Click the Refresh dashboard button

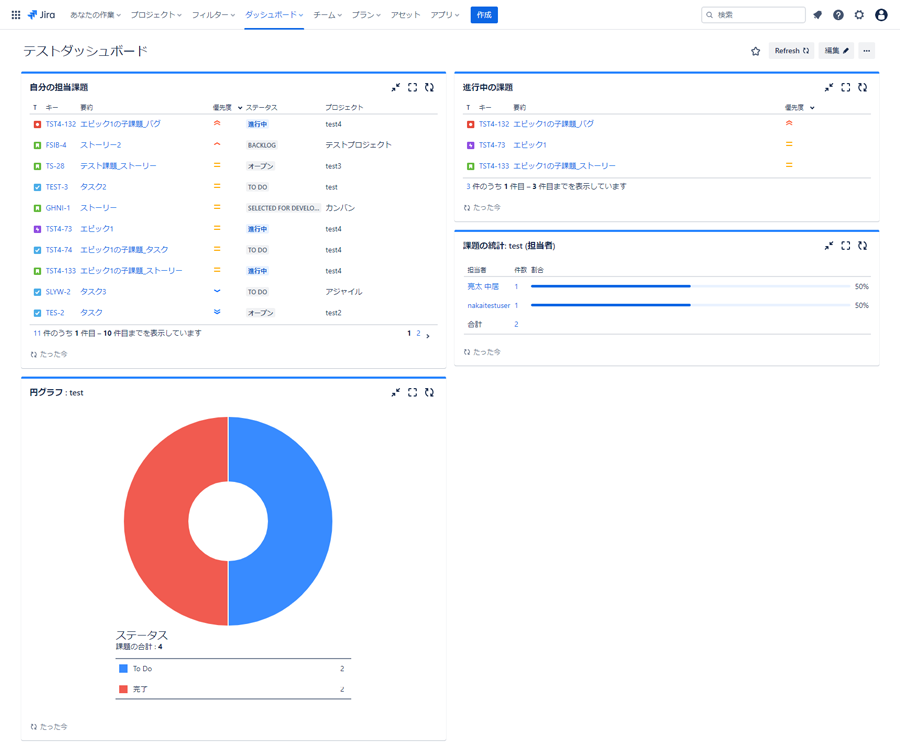pyautogui.click(x=792, y=51)
